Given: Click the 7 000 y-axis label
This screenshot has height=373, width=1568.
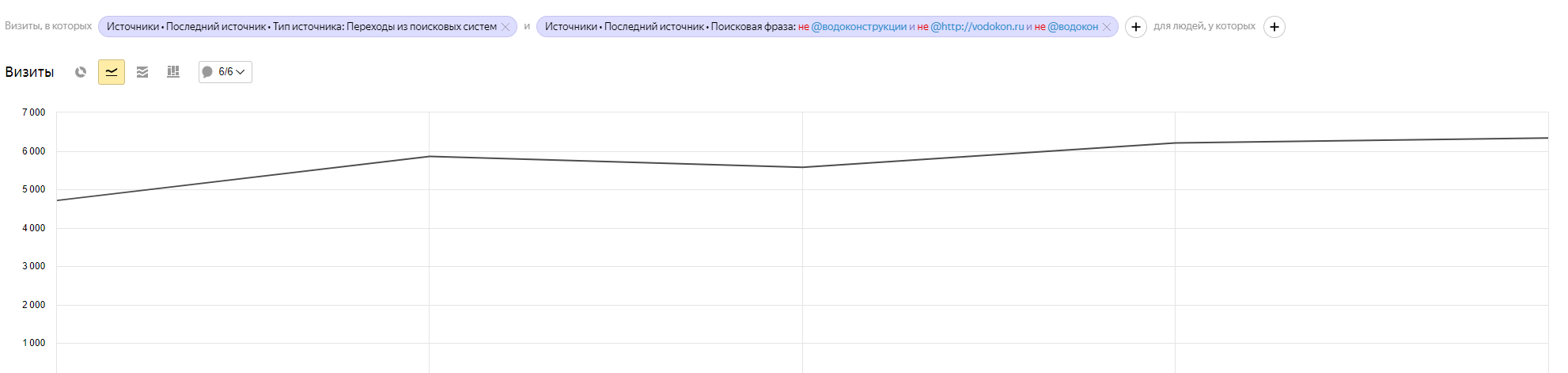Looking at the screenshot, I should [33, 112].
